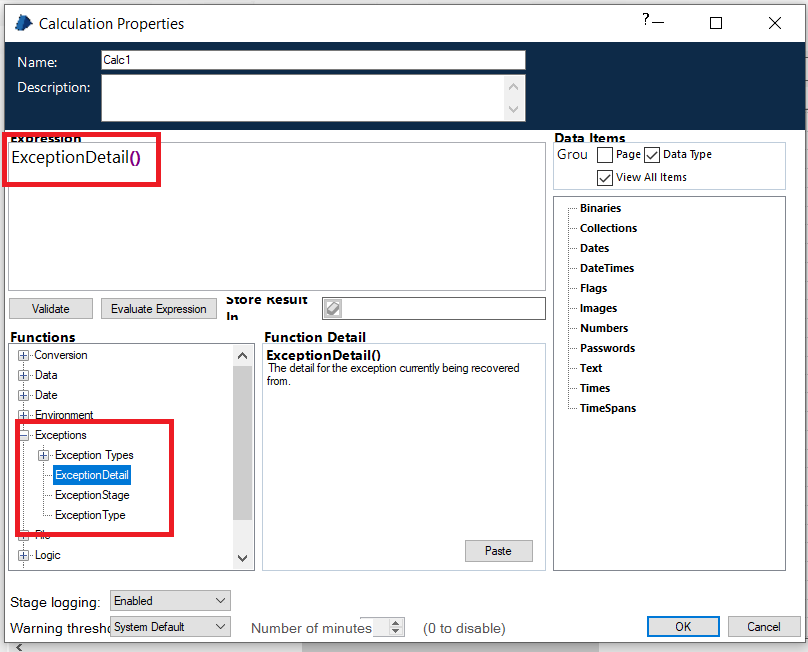
Task: Uncheck the View All Items checkbox
Action: pyautogui.click(x=605, y=178)
